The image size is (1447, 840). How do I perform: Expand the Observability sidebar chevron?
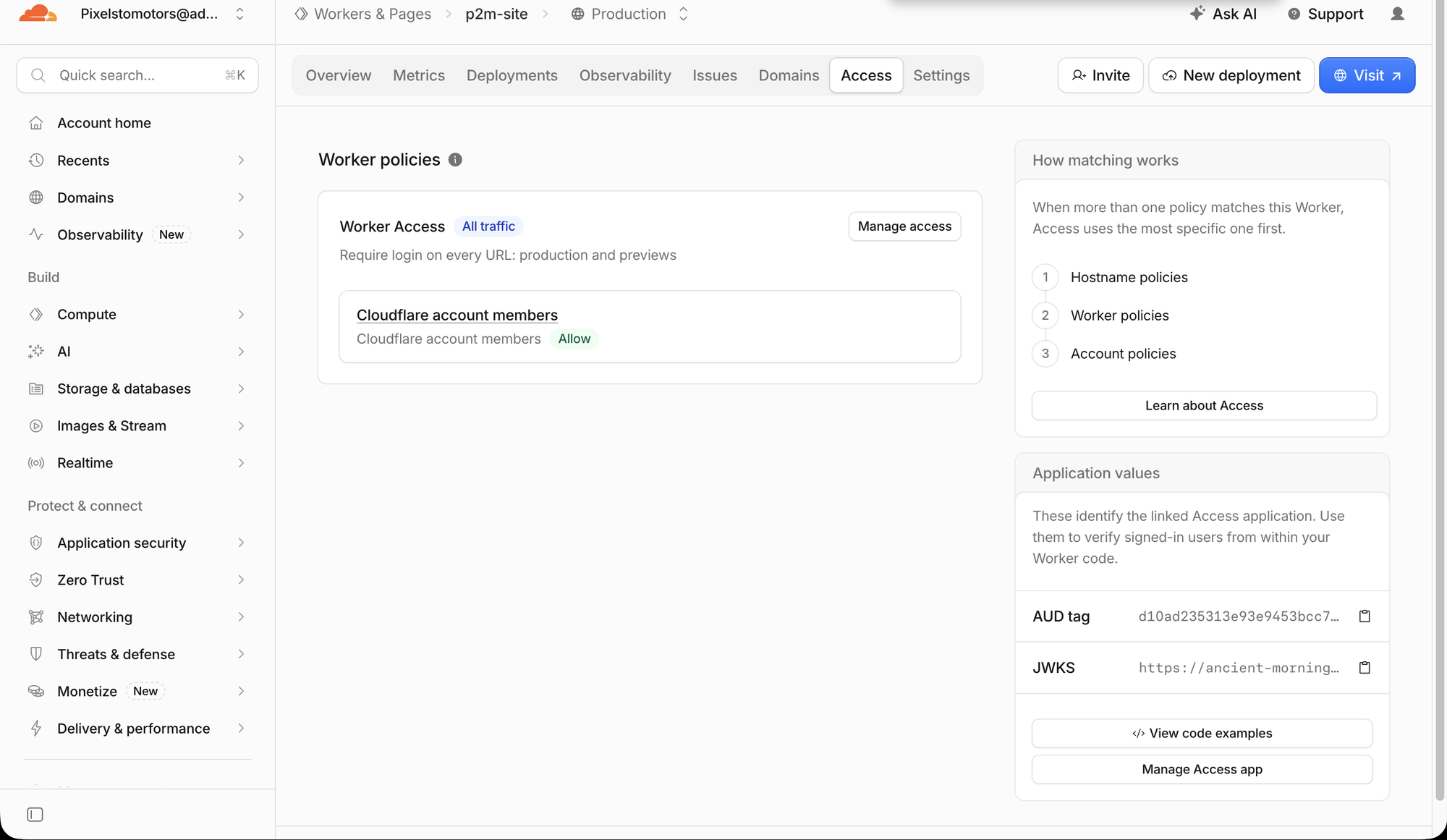point(241,234)
